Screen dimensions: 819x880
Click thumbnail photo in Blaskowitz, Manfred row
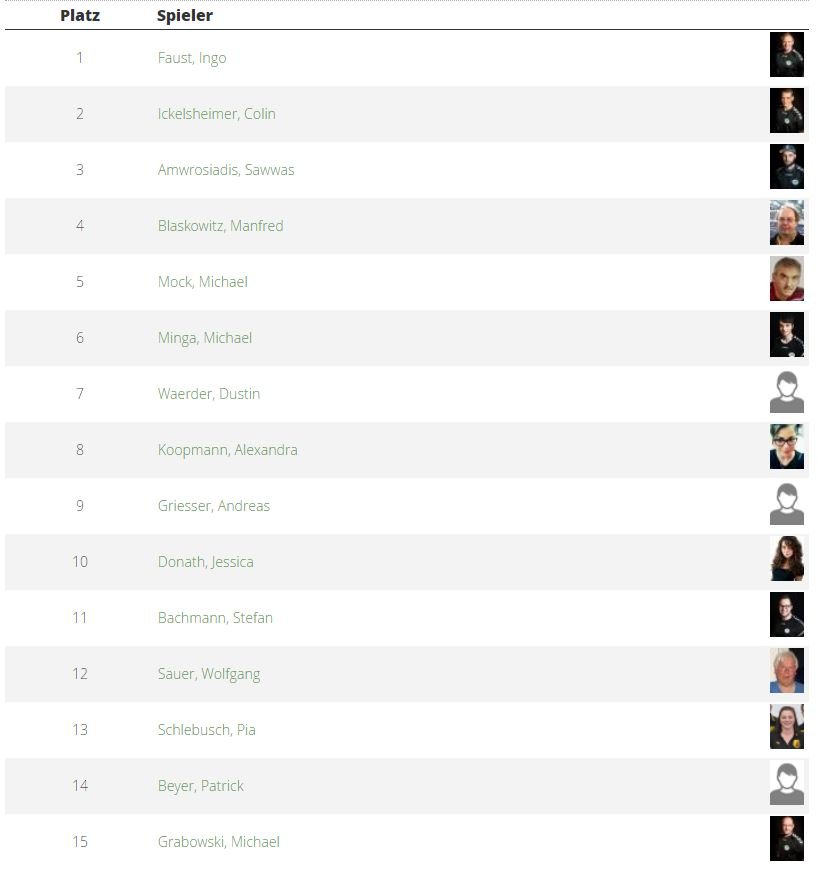787,223
